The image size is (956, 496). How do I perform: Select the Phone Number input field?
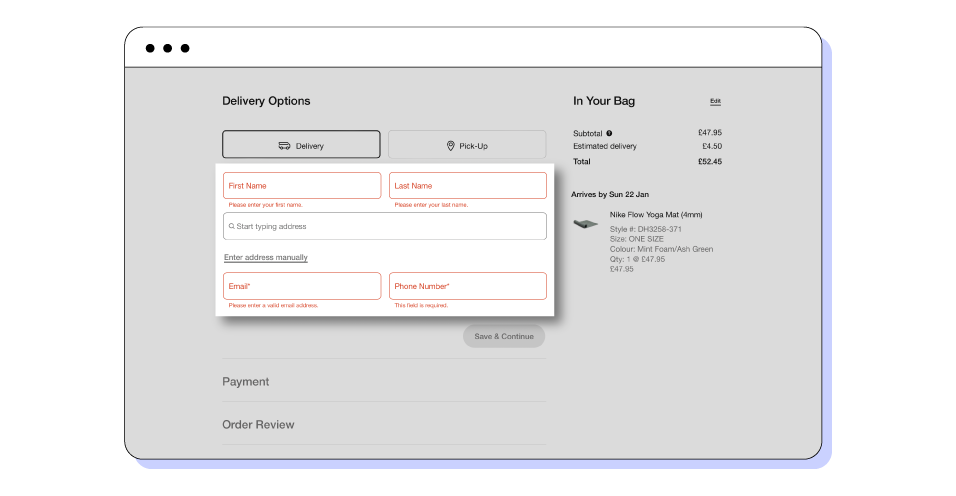467,286
